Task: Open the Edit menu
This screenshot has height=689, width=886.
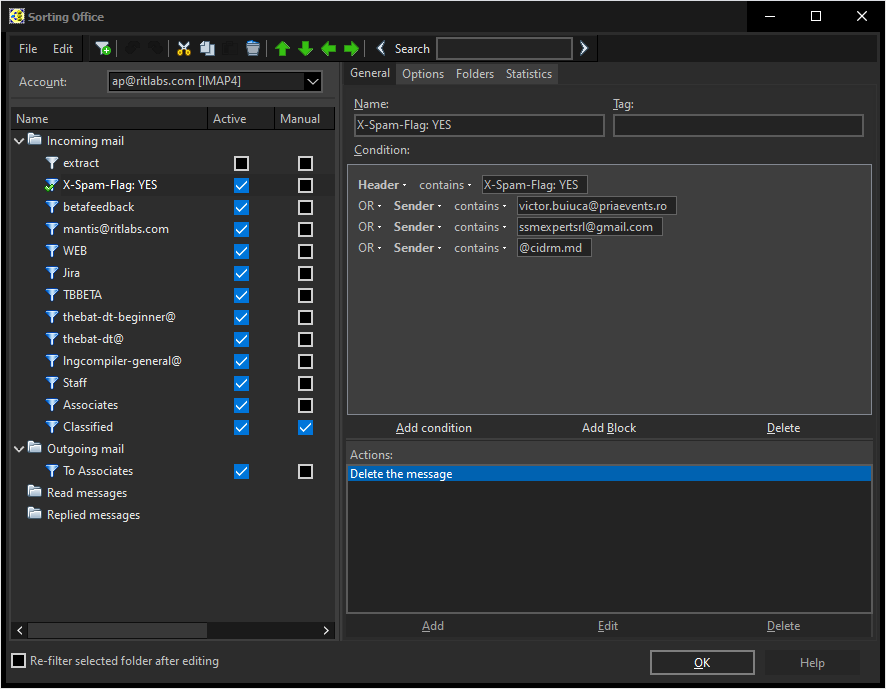Action: point(63,49)
